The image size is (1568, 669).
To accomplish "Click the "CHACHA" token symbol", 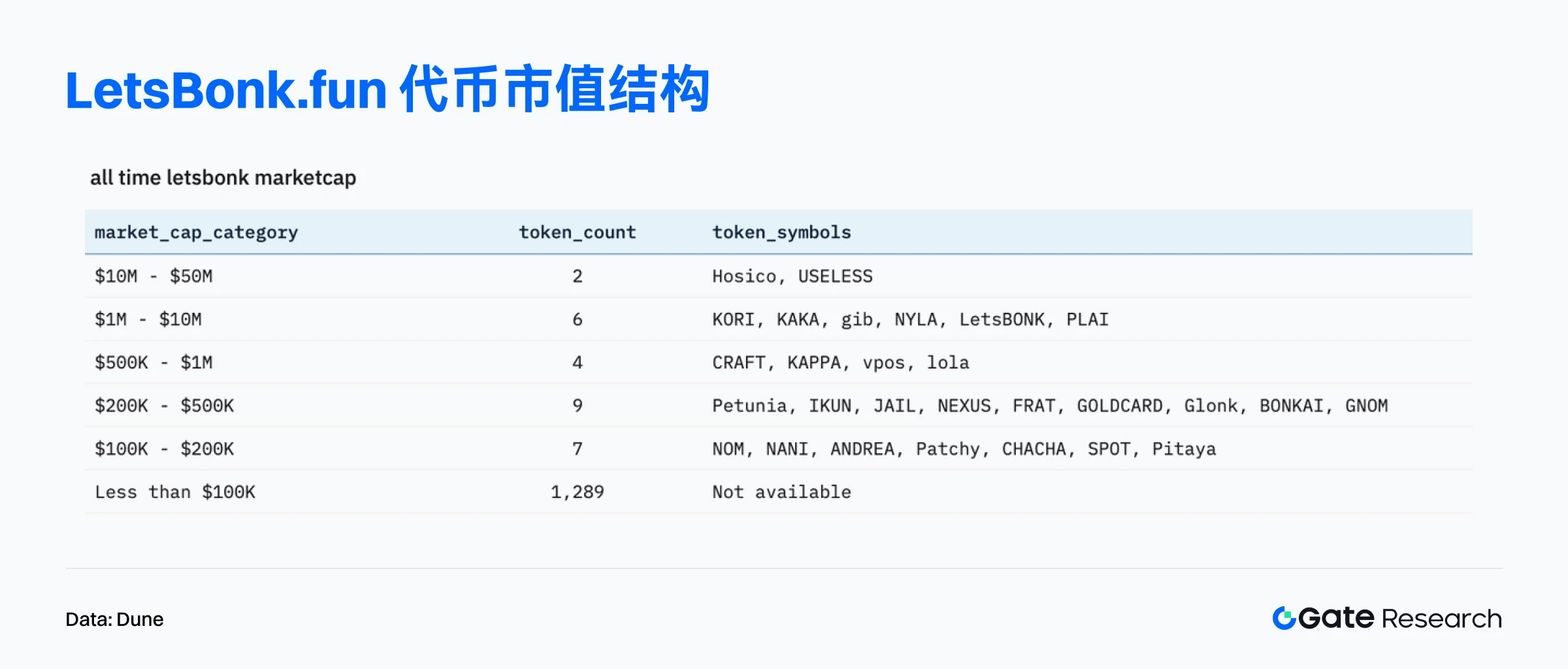I will pos(1034,449).
